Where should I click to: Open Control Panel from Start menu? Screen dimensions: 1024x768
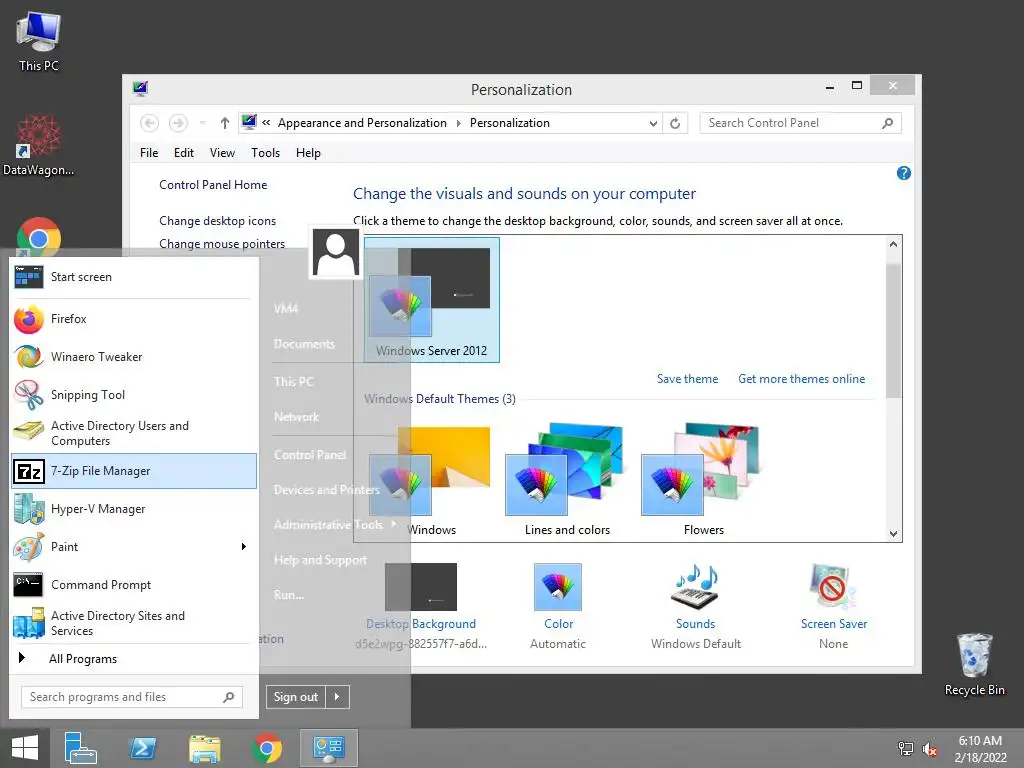pyautogui.click(x=310, y=455)
